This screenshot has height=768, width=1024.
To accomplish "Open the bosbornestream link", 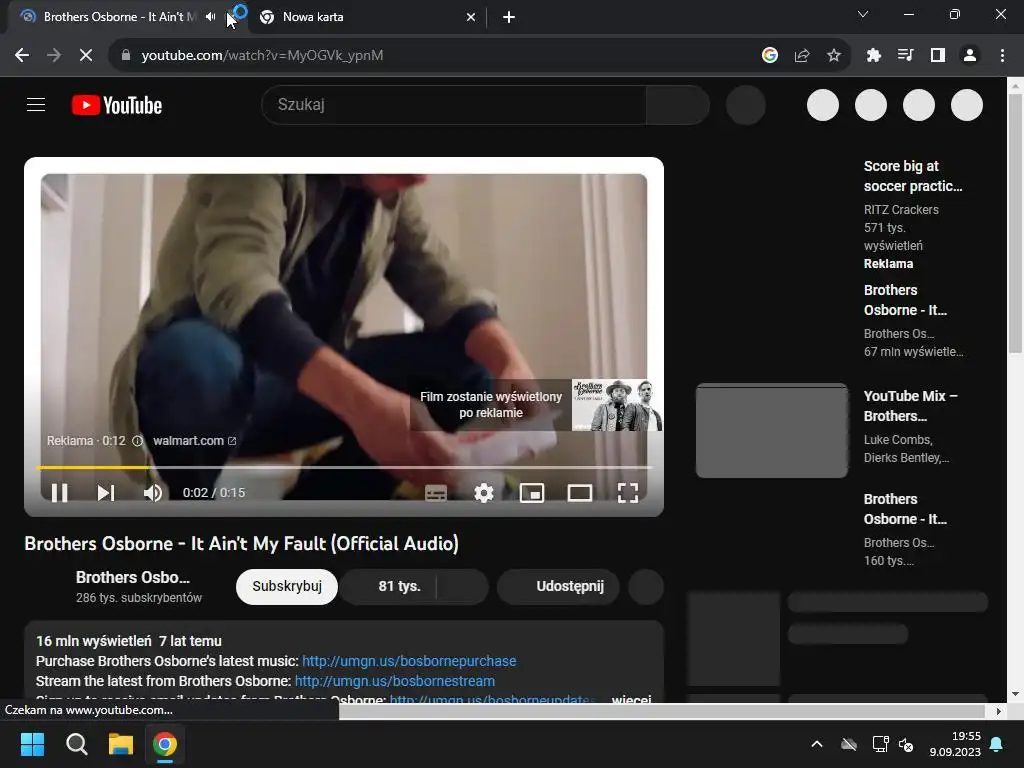I will [x=394, y=681].
